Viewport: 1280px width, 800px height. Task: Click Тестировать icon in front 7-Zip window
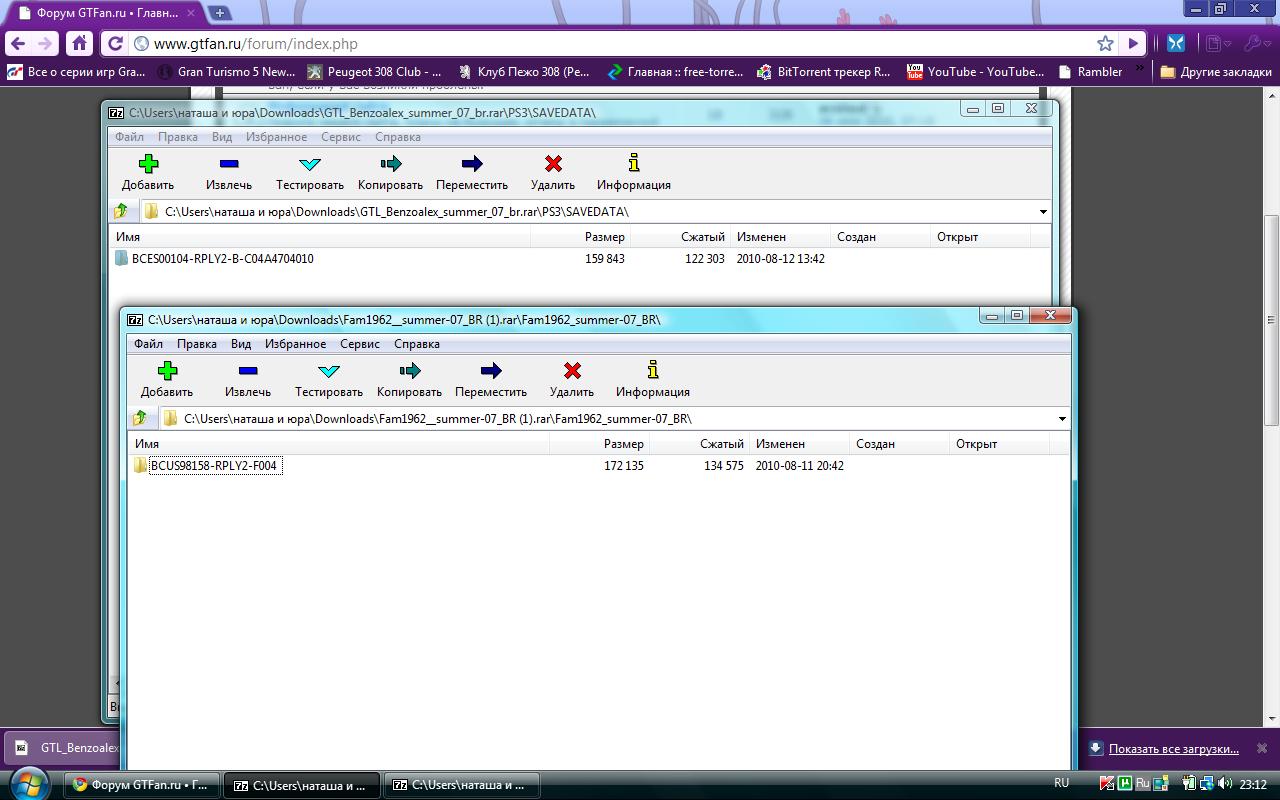coord(328,371)
